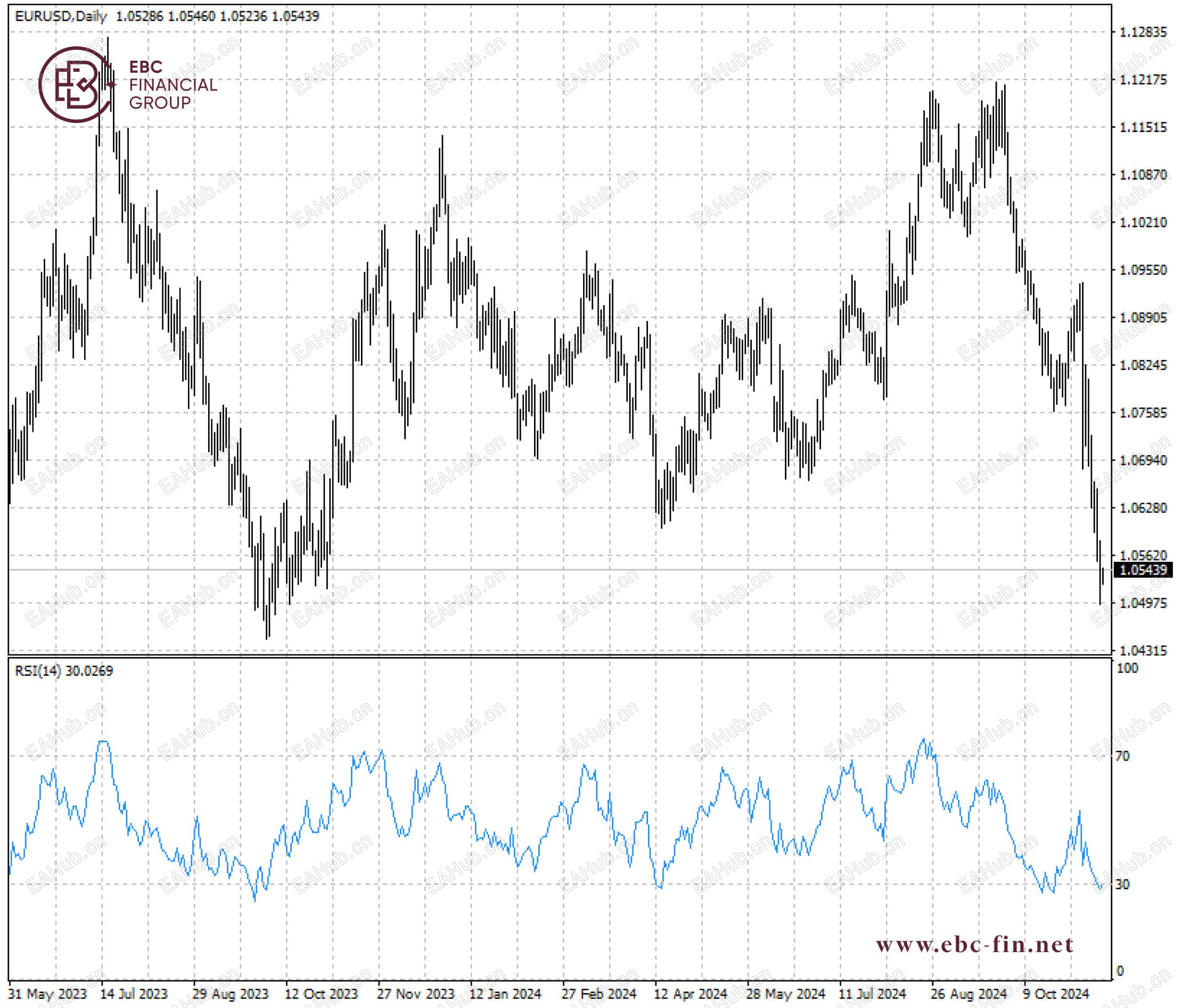This screenshot has height=1008, width=1182.
Task: Click the 27 Nov 2023 date label
Action: click(415, 994)
